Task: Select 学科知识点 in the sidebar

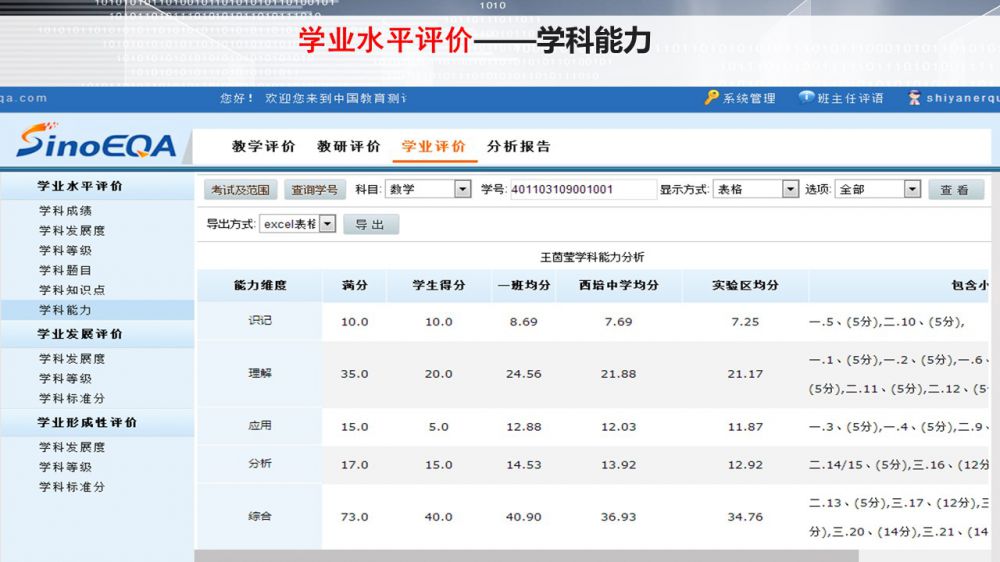Action: click(x=72, y=290)
